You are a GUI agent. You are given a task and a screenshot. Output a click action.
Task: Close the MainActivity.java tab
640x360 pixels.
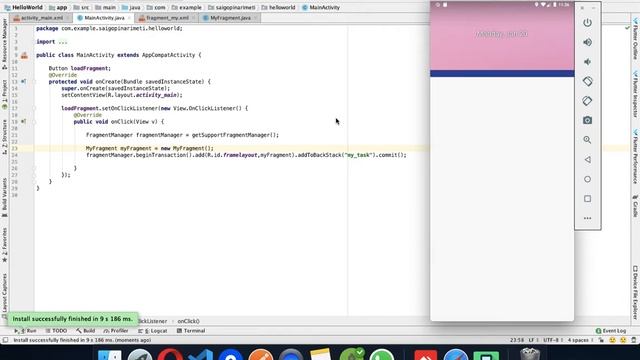[x=129, y=18]
